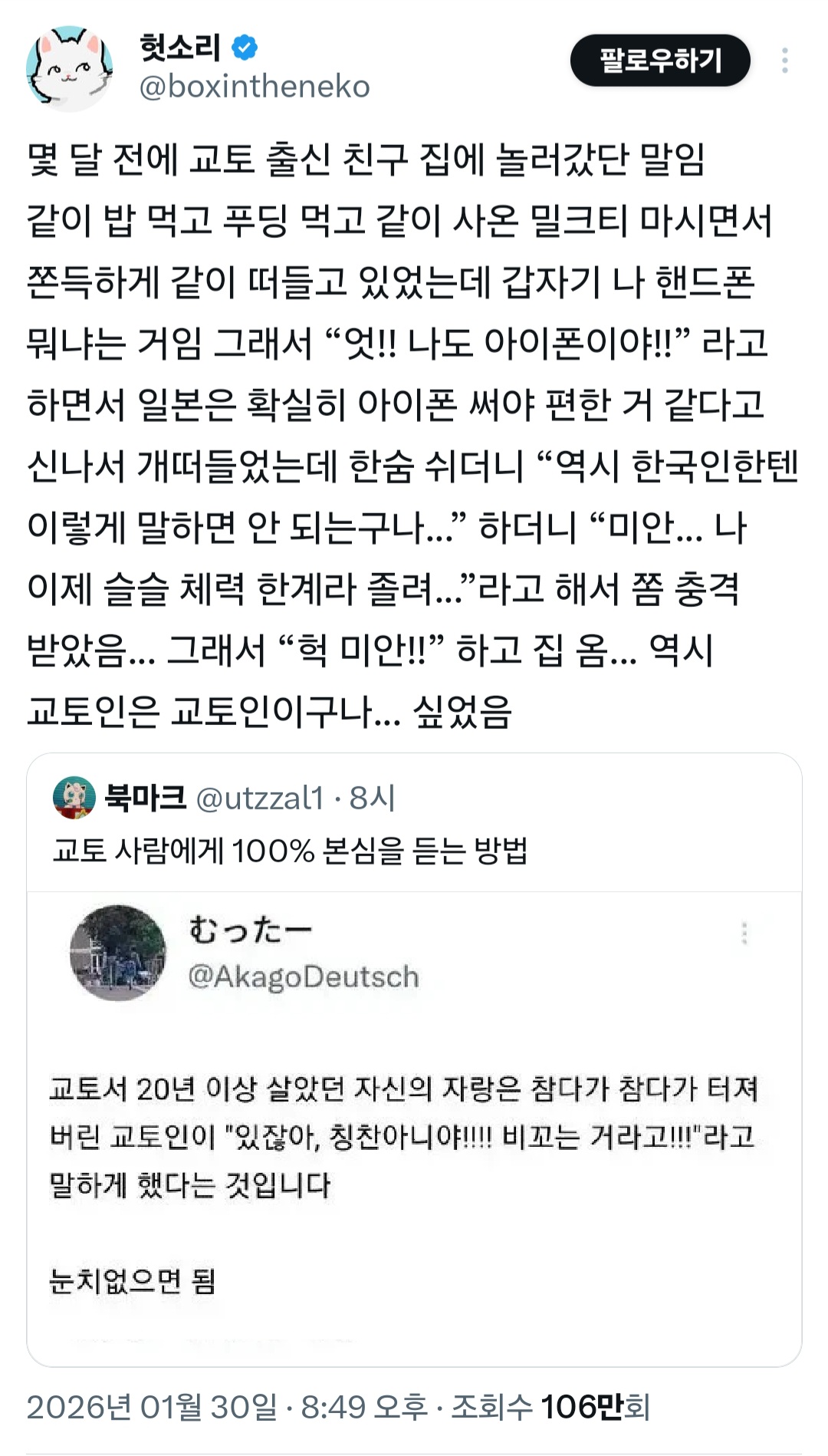The image size is (828, 1456).
Task: Tap the 조회수 106만회 view count
Action: tap(550, 1407)
